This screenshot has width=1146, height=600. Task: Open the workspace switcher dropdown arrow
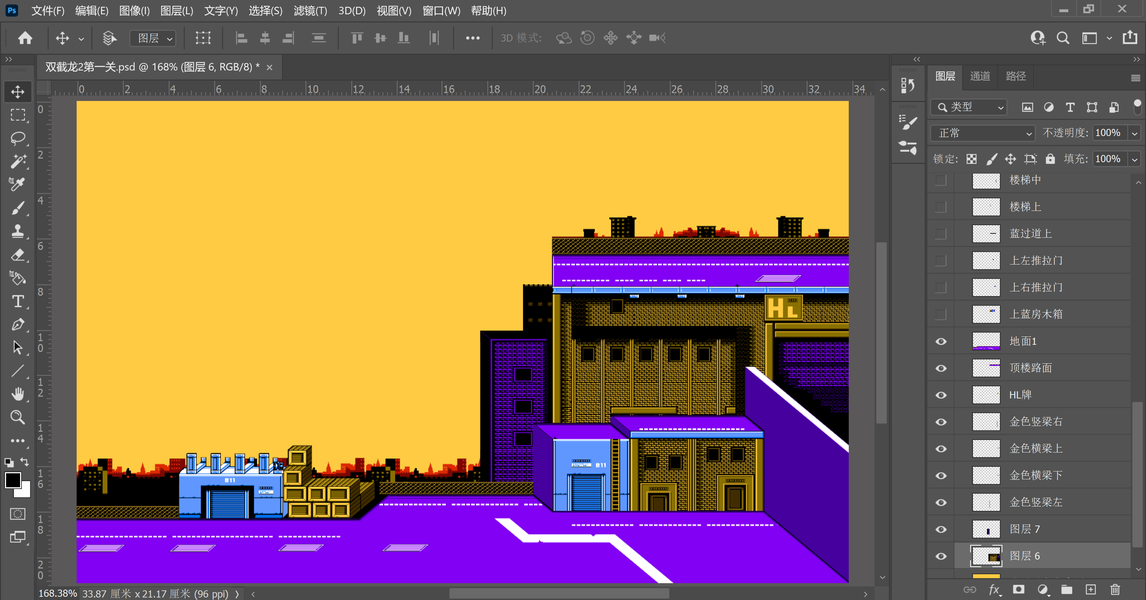coord(1109,38)
